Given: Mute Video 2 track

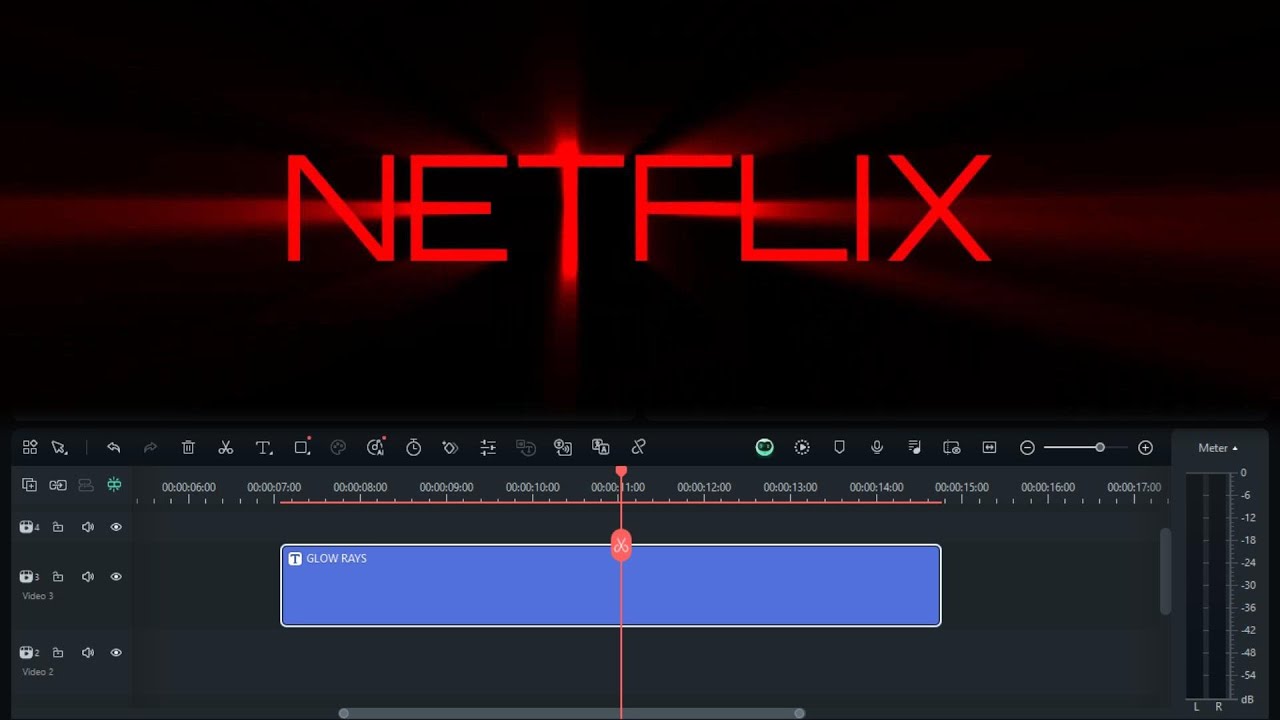Looking at the screenshot, I should tap(87, 653).
